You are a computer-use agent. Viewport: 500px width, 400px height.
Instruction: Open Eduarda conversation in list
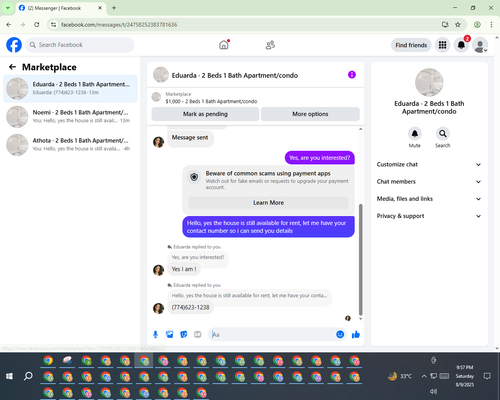click(70, 88)
